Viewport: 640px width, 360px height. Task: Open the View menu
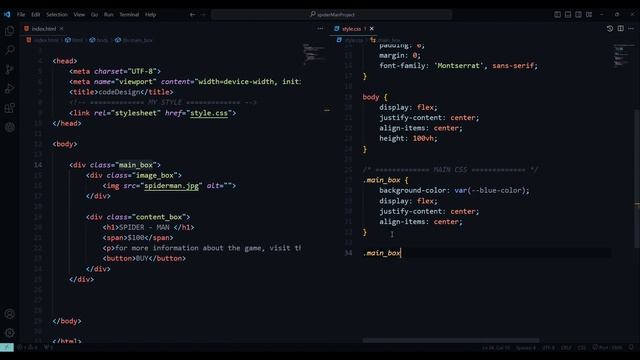coord(79,15)
